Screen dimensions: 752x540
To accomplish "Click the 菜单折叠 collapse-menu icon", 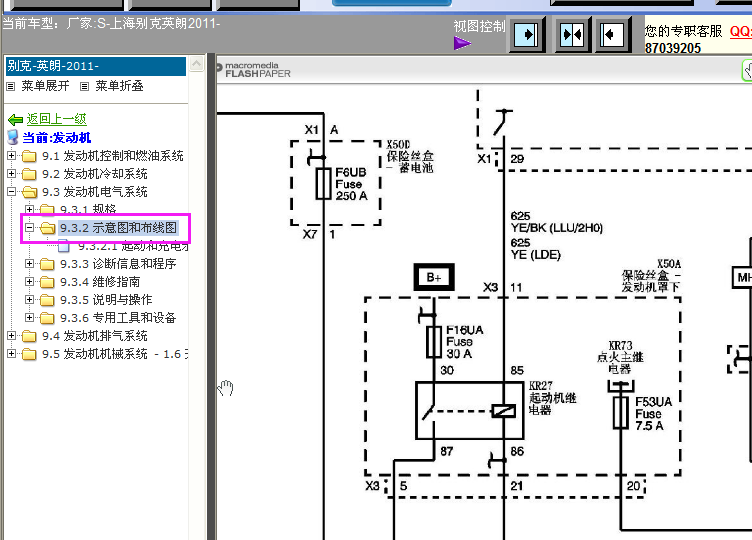I will [84, 87].
